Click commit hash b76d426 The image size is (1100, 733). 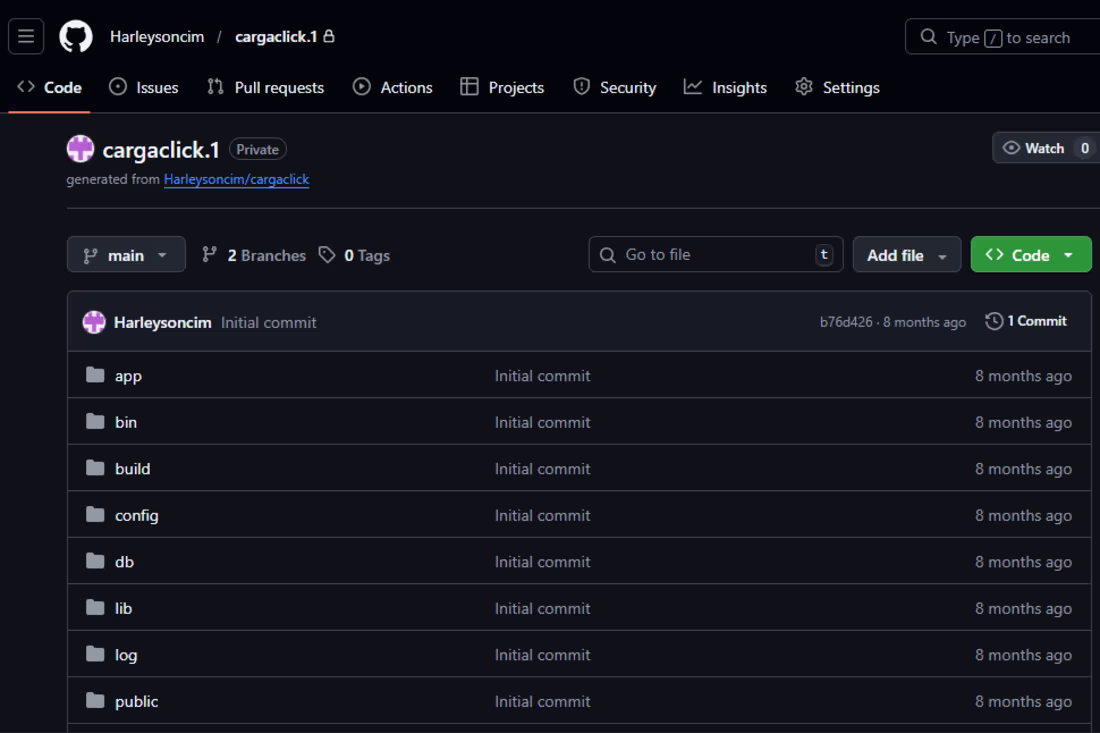click(x=846, y=322)
